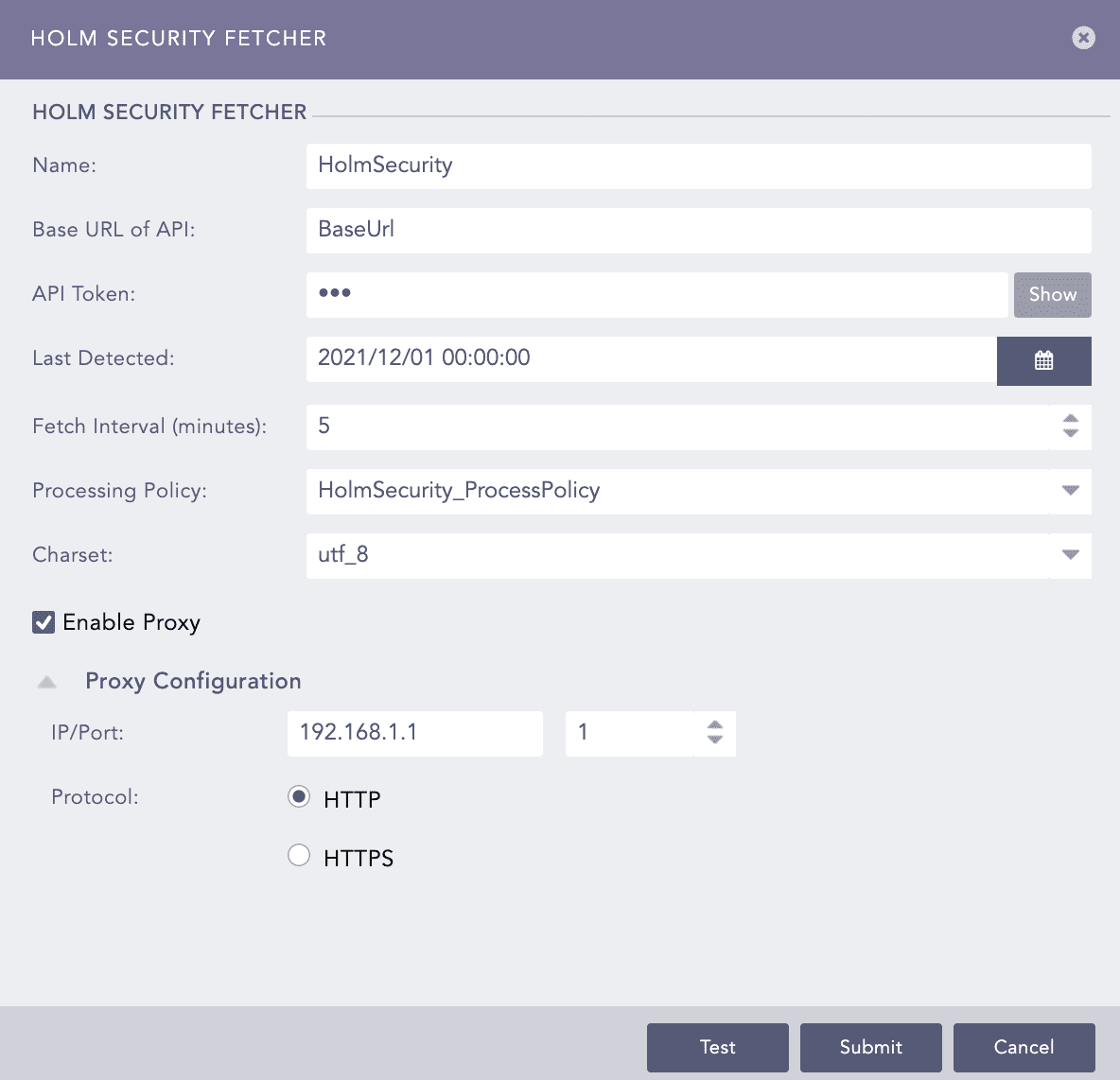
Task: Open the Processing Policy dropdown
Action: [x=1070, y=491]
